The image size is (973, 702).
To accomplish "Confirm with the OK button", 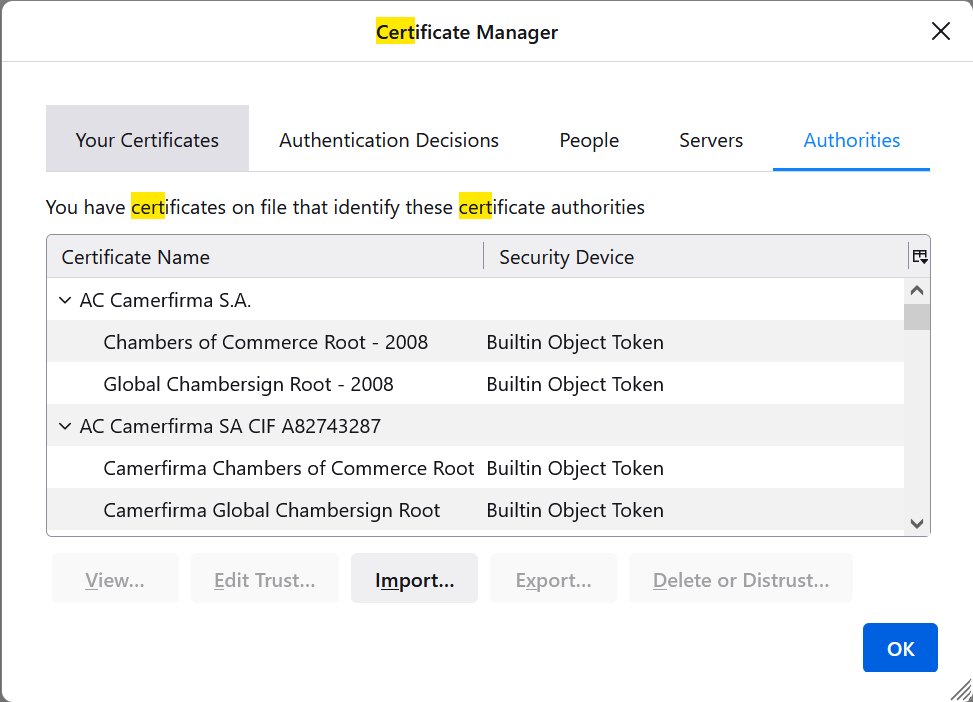I will tap(900, 647).
